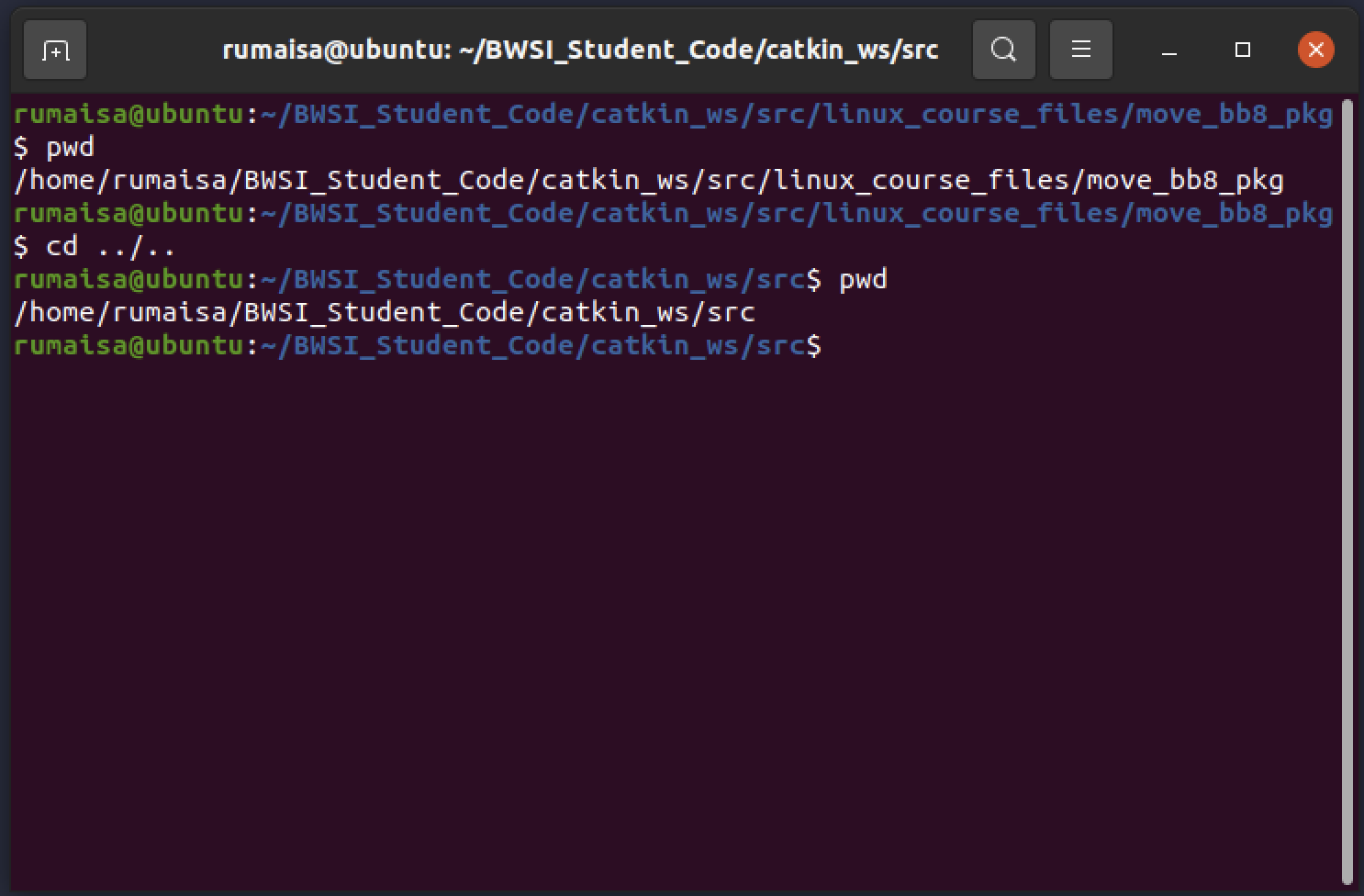1364x896 pixels.
Task: Click the topmost rumaisa@ubuntu prompt line
Action: pos(673,114)
